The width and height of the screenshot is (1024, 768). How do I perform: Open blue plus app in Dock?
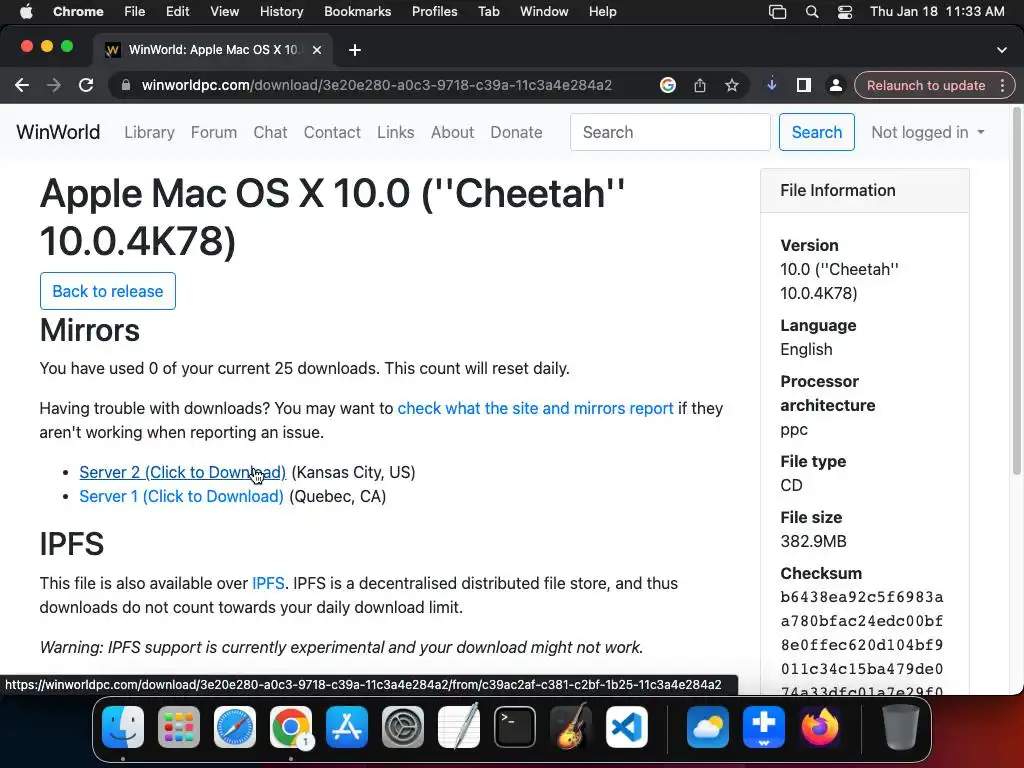[763, 727]
